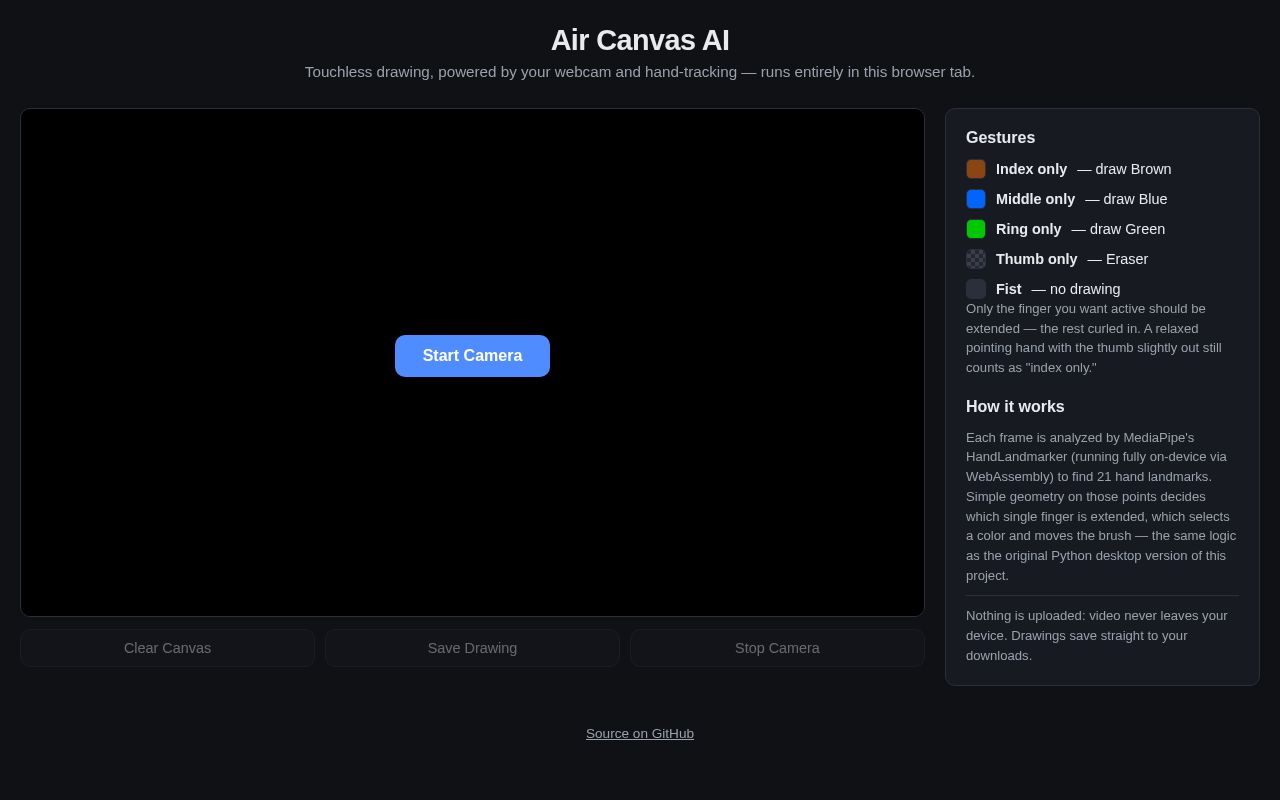Click the Stop Camera button
Viewport: 1280px width, 800px height.
tap(777, 648)
